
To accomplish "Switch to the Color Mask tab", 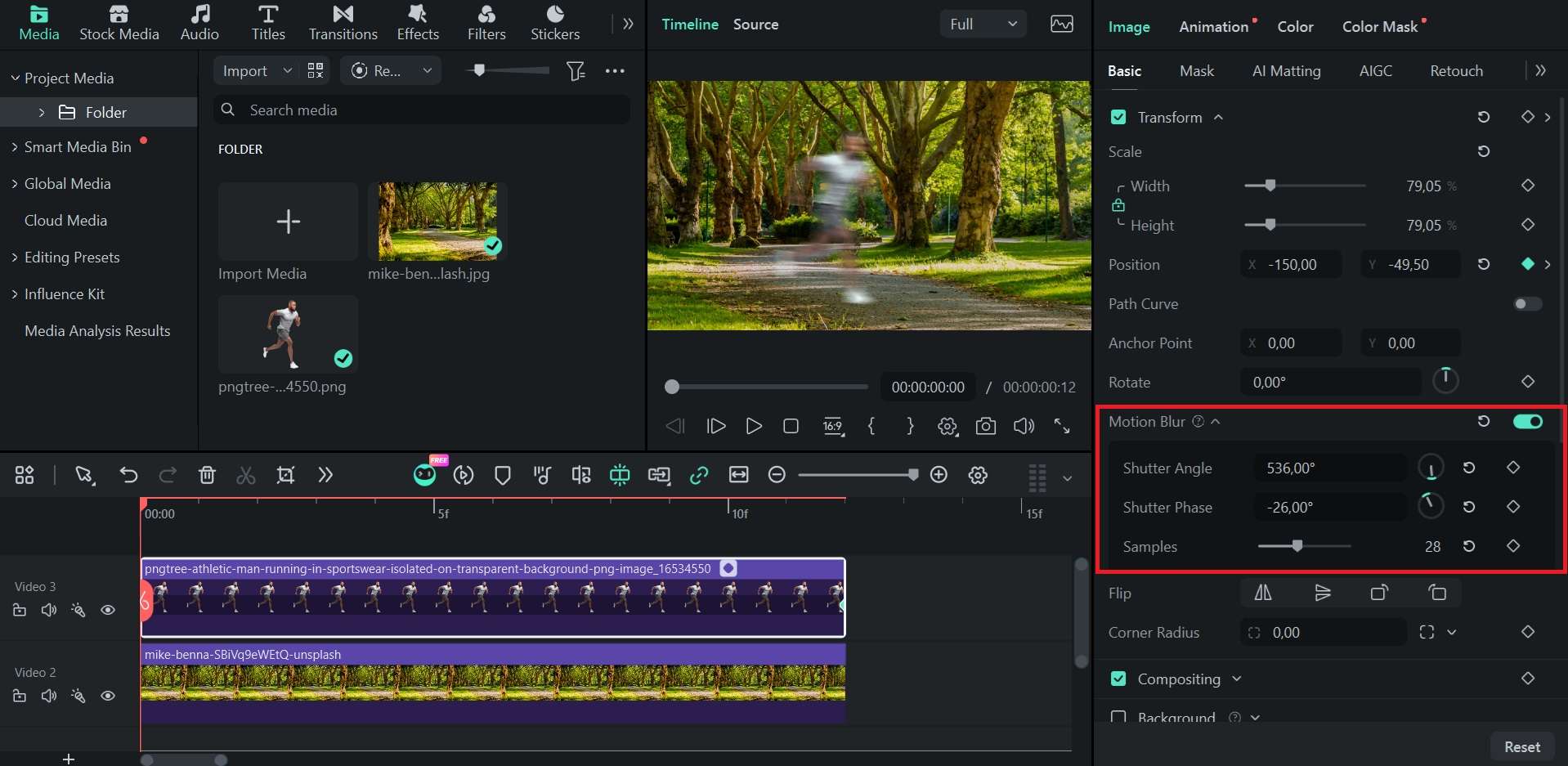I will [1380, 26].
